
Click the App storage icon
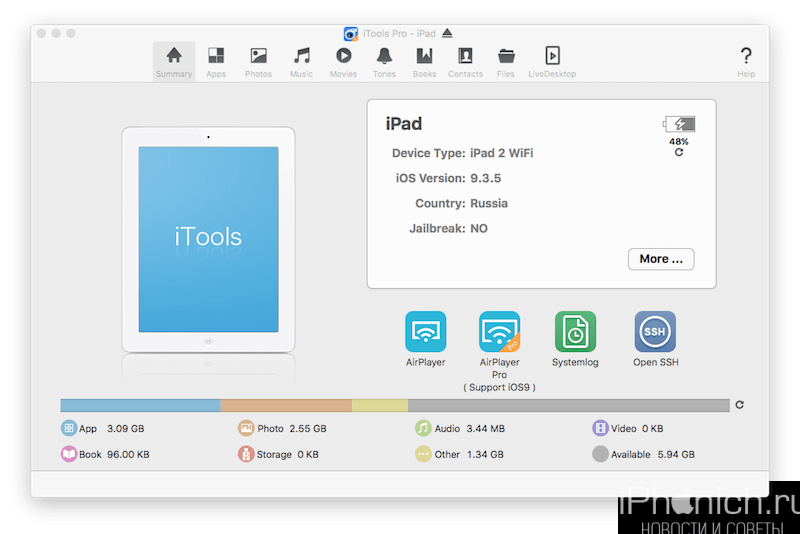[68, 428]
